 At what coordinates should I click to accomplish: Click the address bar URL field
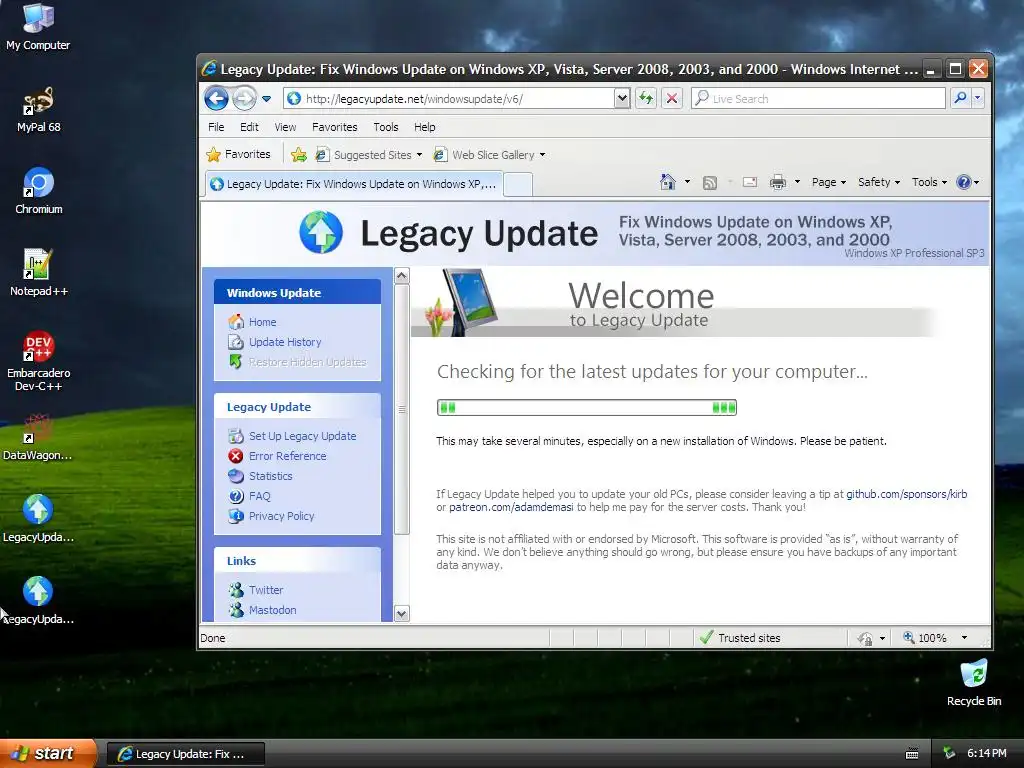pos(451,99)
